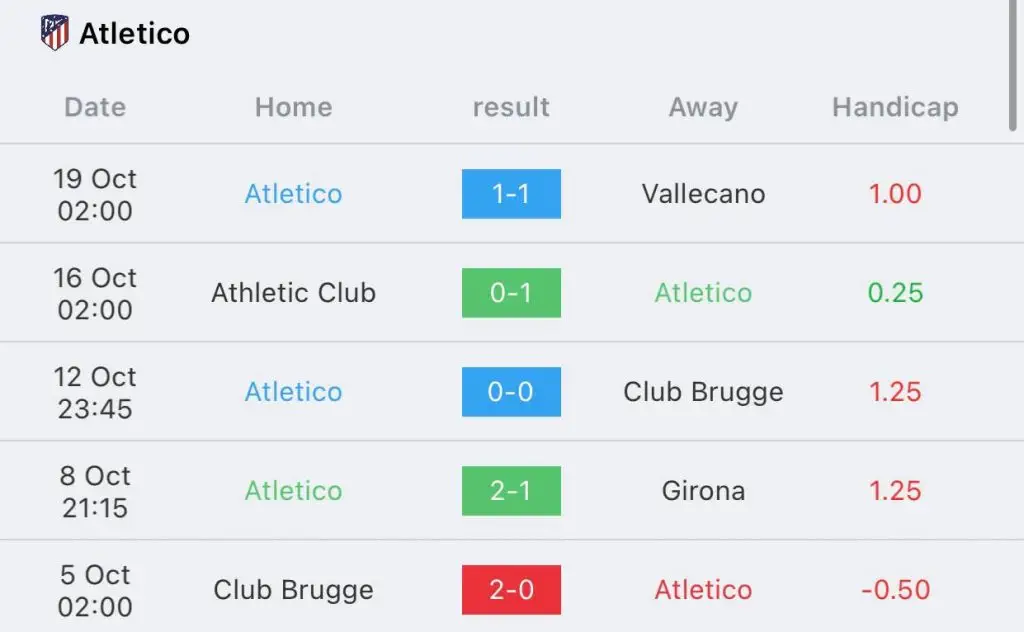Open the 2-1 result against Girona
The width and height of the screenshot is (1024, 632).
tap(511, 491)
